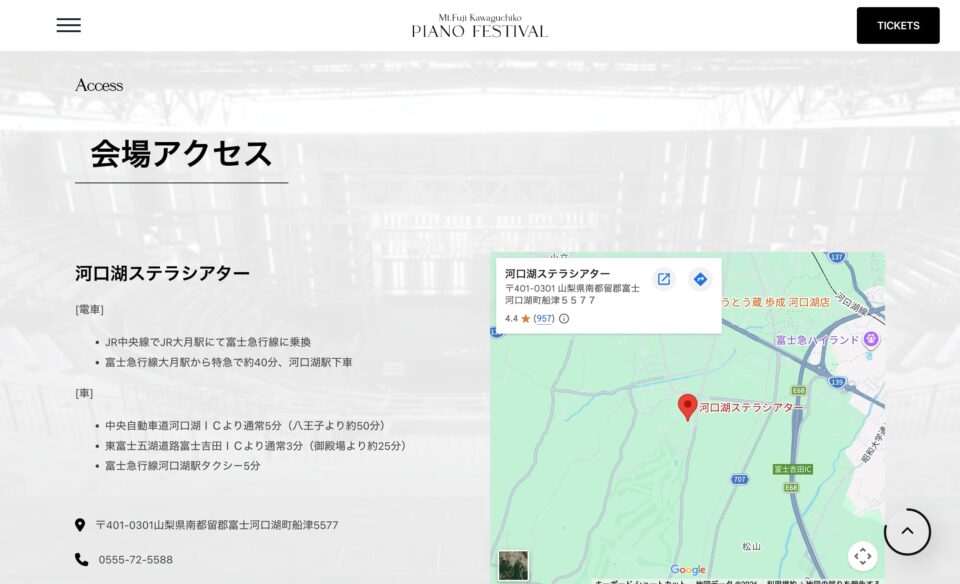Click the rating info circle icon
The height and width of the screenshot is (584, 960).
click(x=564, y=318)
